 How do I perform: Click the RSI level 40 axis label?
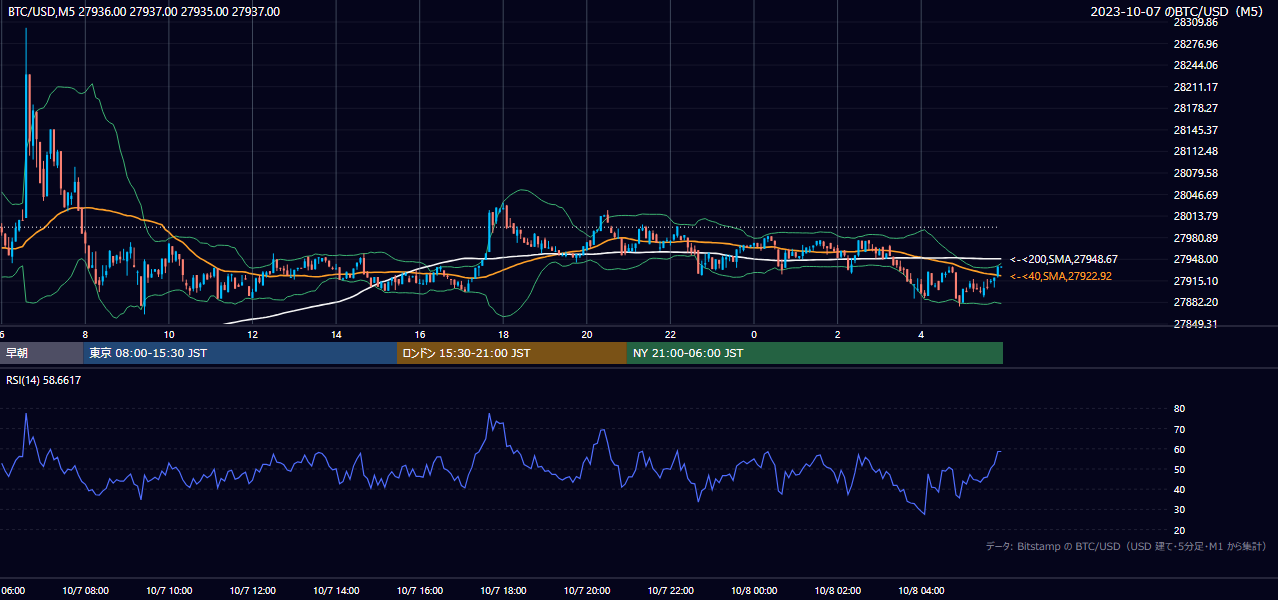tap(1179, 489)
